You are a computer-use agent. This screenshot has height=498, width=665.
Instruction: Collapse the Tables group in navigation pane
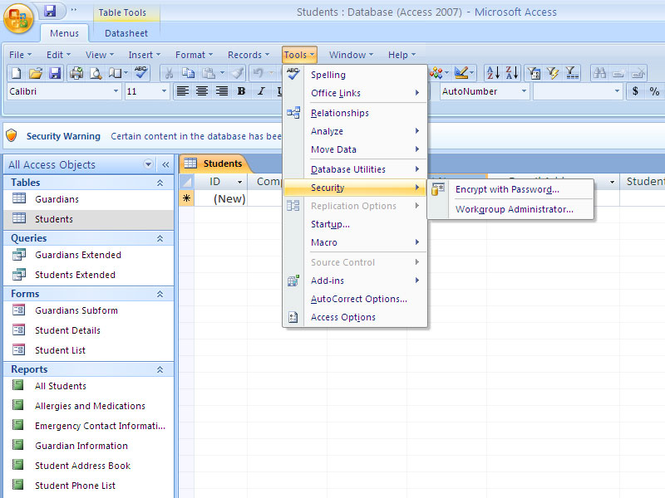[x=159, y=183]
